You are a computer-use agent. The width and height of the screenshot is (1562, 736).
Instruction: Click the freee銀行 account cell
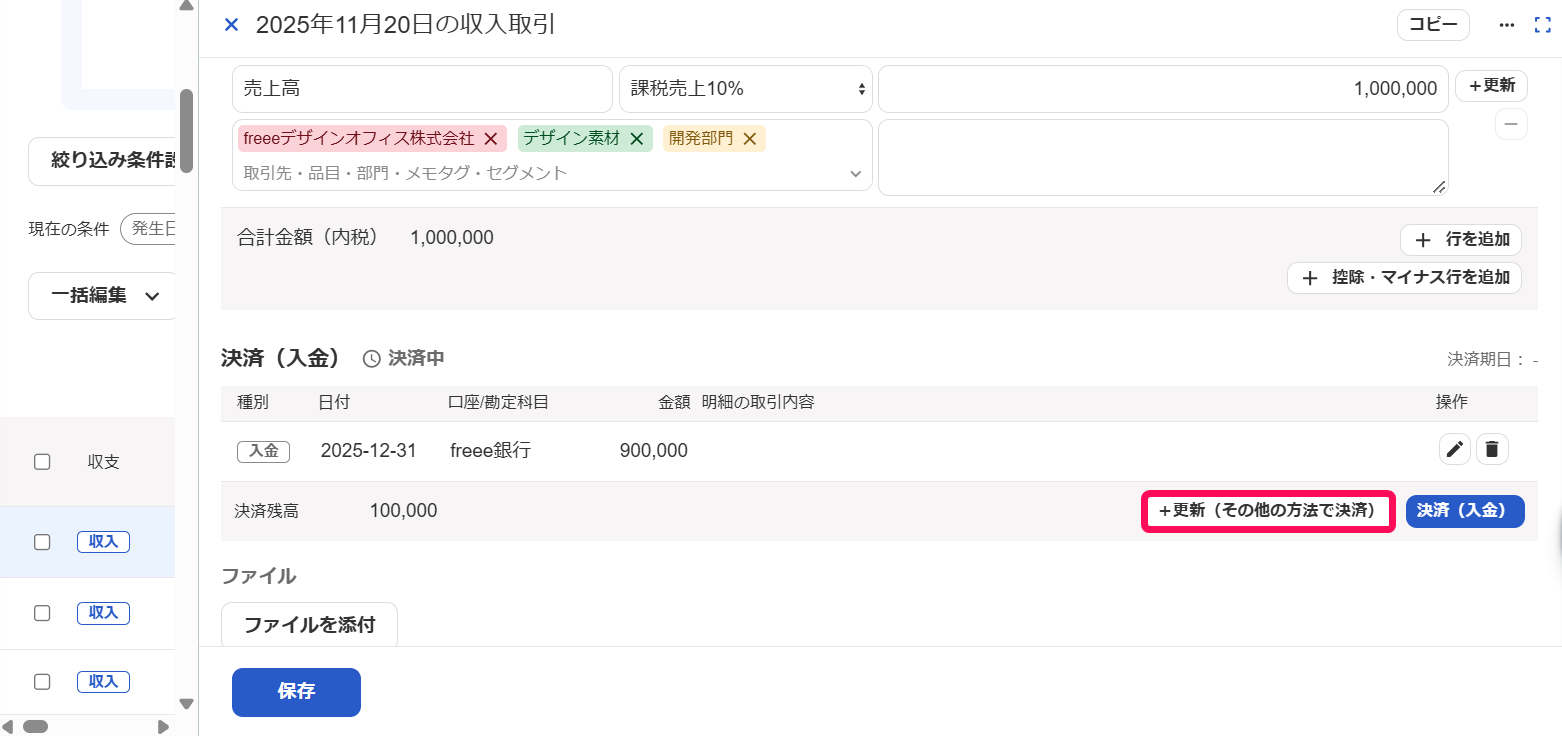491,451
